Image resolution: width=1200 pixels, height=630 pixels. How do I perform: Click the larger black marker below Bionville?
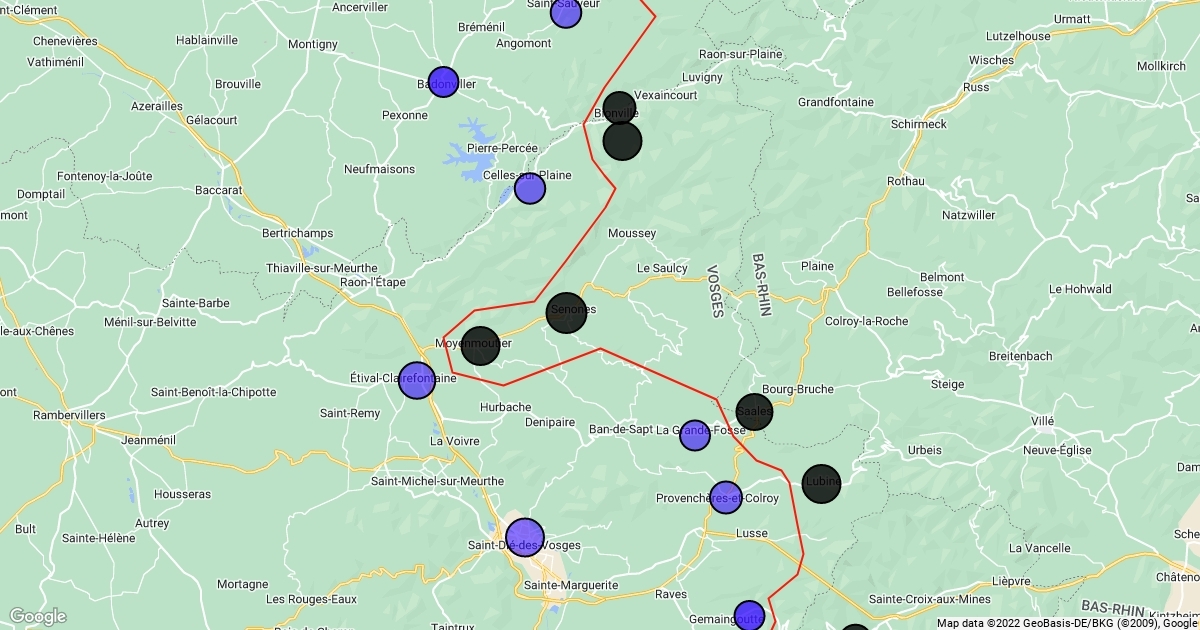622,141
